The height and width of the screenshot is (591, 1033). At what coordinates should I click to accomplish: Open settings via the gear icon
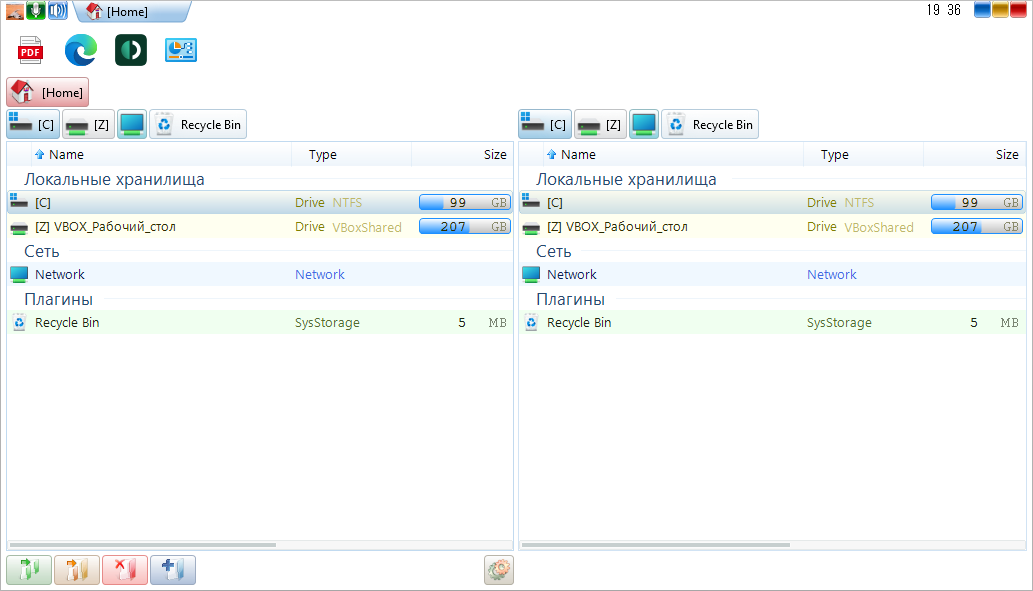(498, 570)
